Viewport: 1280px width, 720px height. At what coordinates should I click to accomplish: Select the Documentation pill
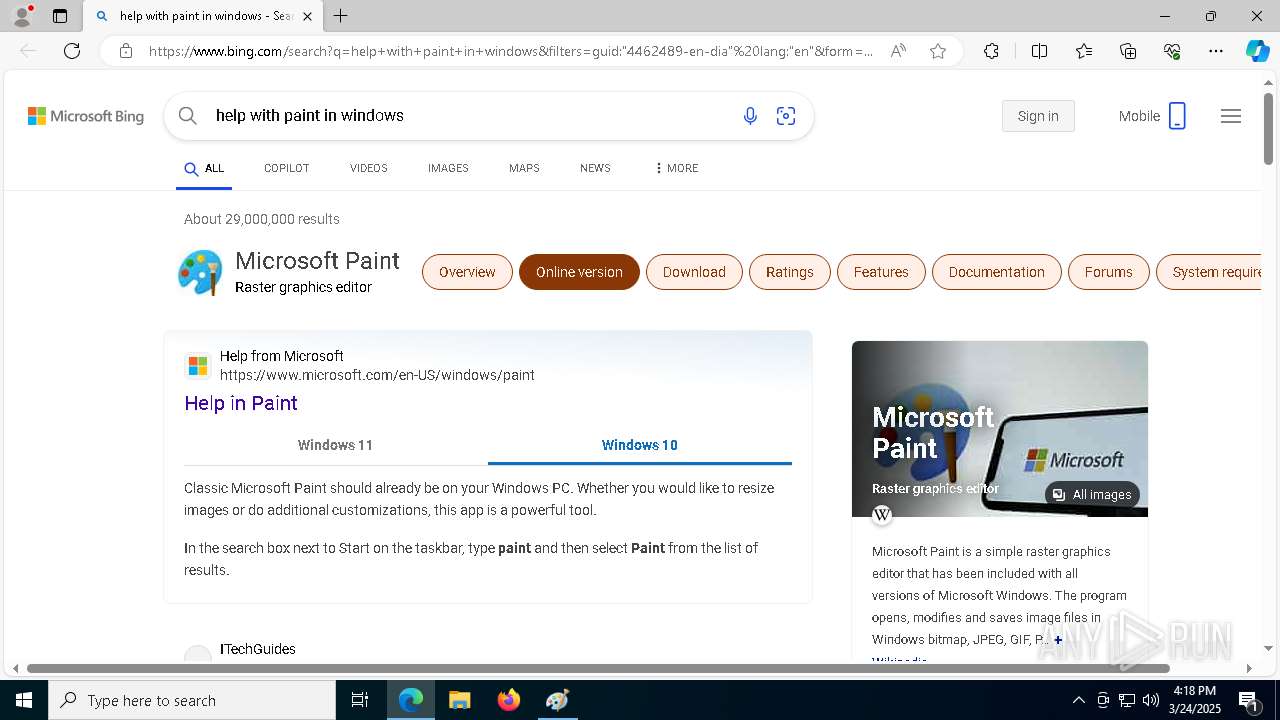tap(996, 272)
